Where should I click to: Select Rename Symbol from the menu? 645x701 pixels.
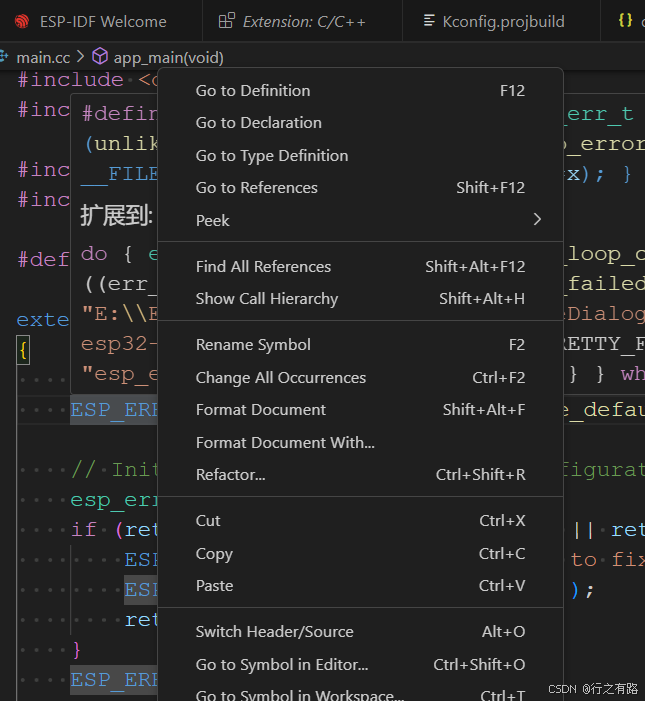(x=253, y=345)
